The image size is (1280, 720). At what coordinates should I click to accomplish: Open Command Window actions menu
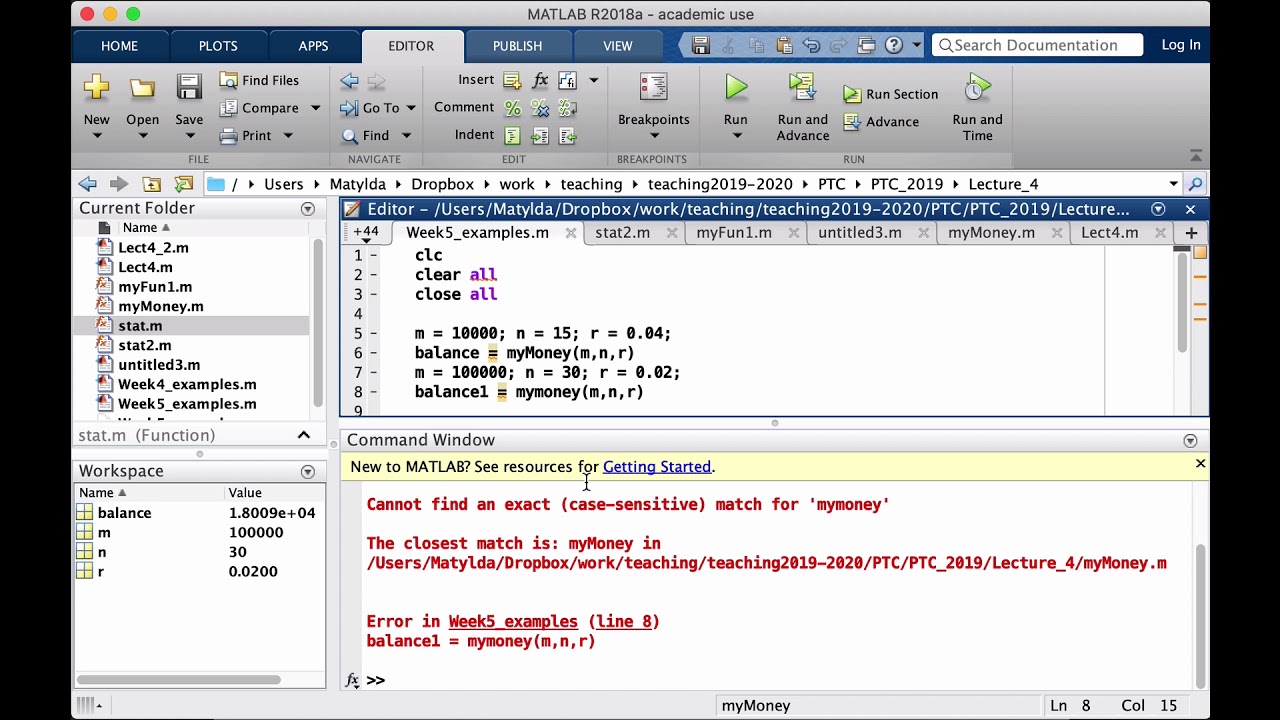tap(1190, 441)
